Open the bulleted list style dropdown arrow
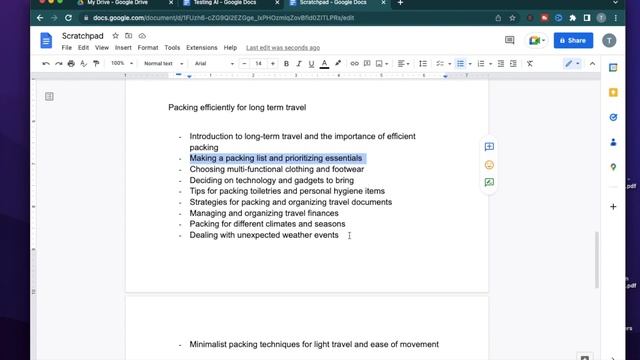This screenshot has height=360, width=640. point(470,64)
